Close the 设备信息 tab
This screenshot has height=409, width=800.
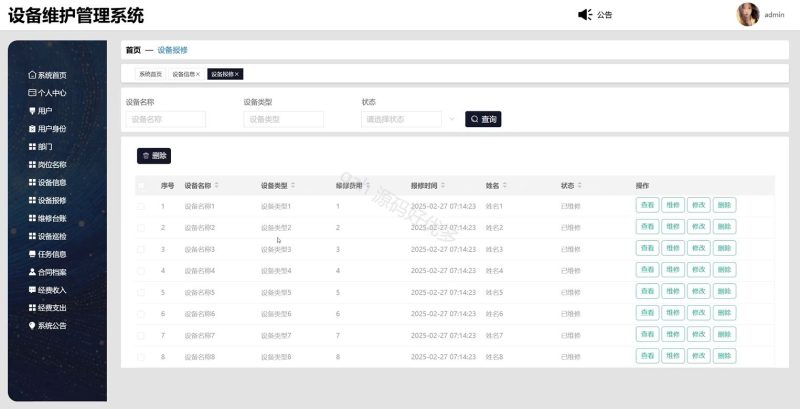pyautogui.click(x=198, y=74)
